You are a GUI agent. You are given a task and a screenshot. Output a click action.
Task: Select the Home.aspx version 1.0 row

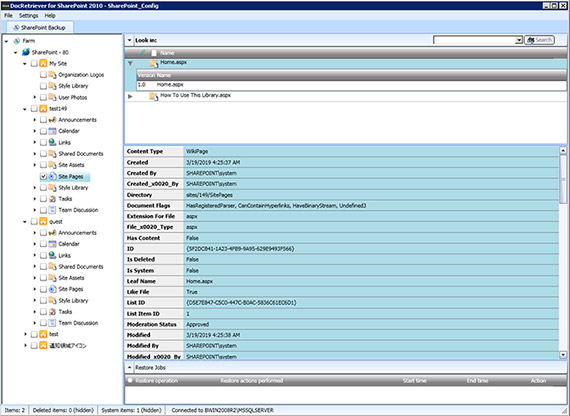pyautogui.click(x=352, y=85)
